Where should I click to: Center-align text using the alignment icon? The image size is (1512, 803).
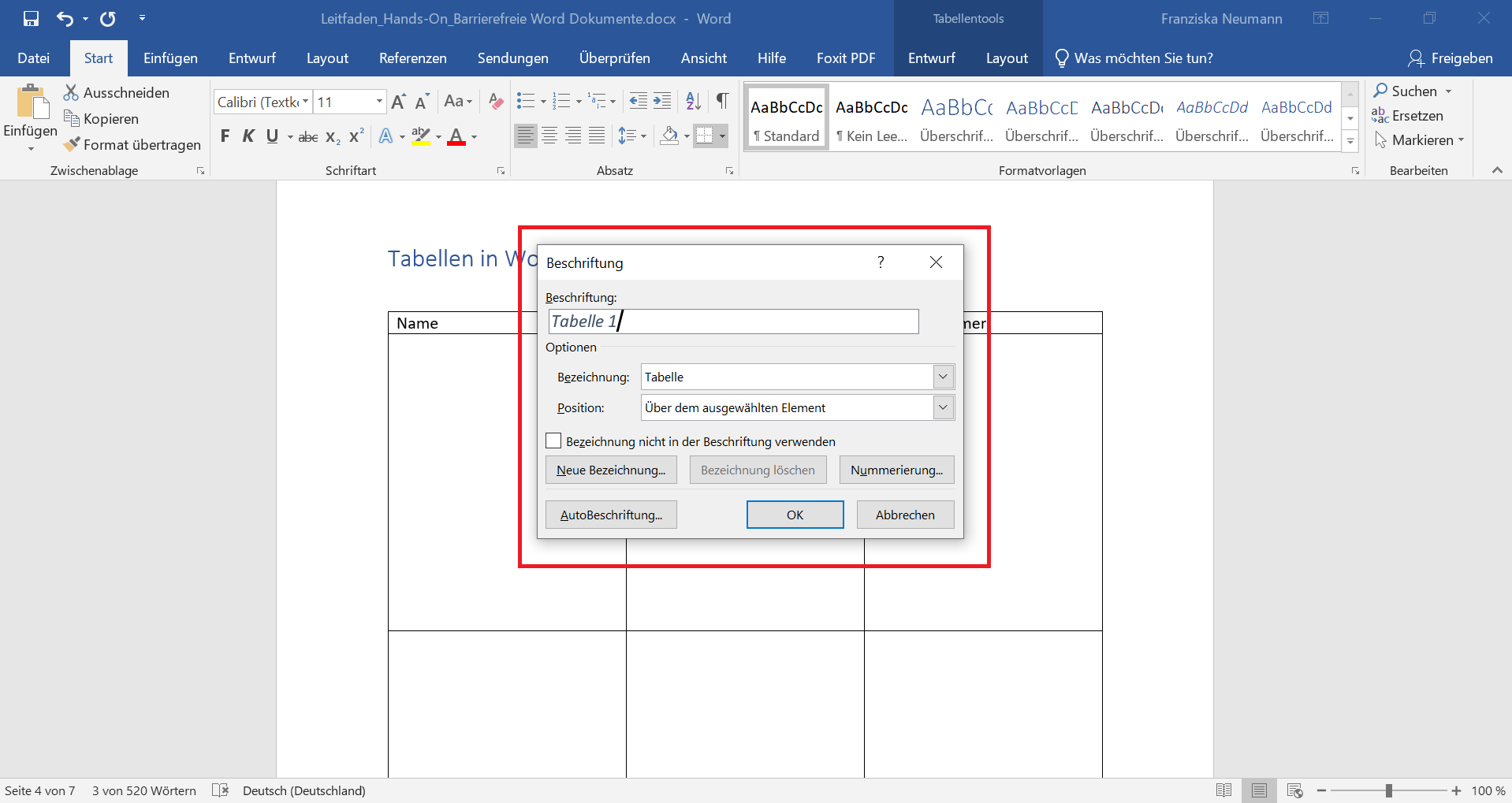549,136
